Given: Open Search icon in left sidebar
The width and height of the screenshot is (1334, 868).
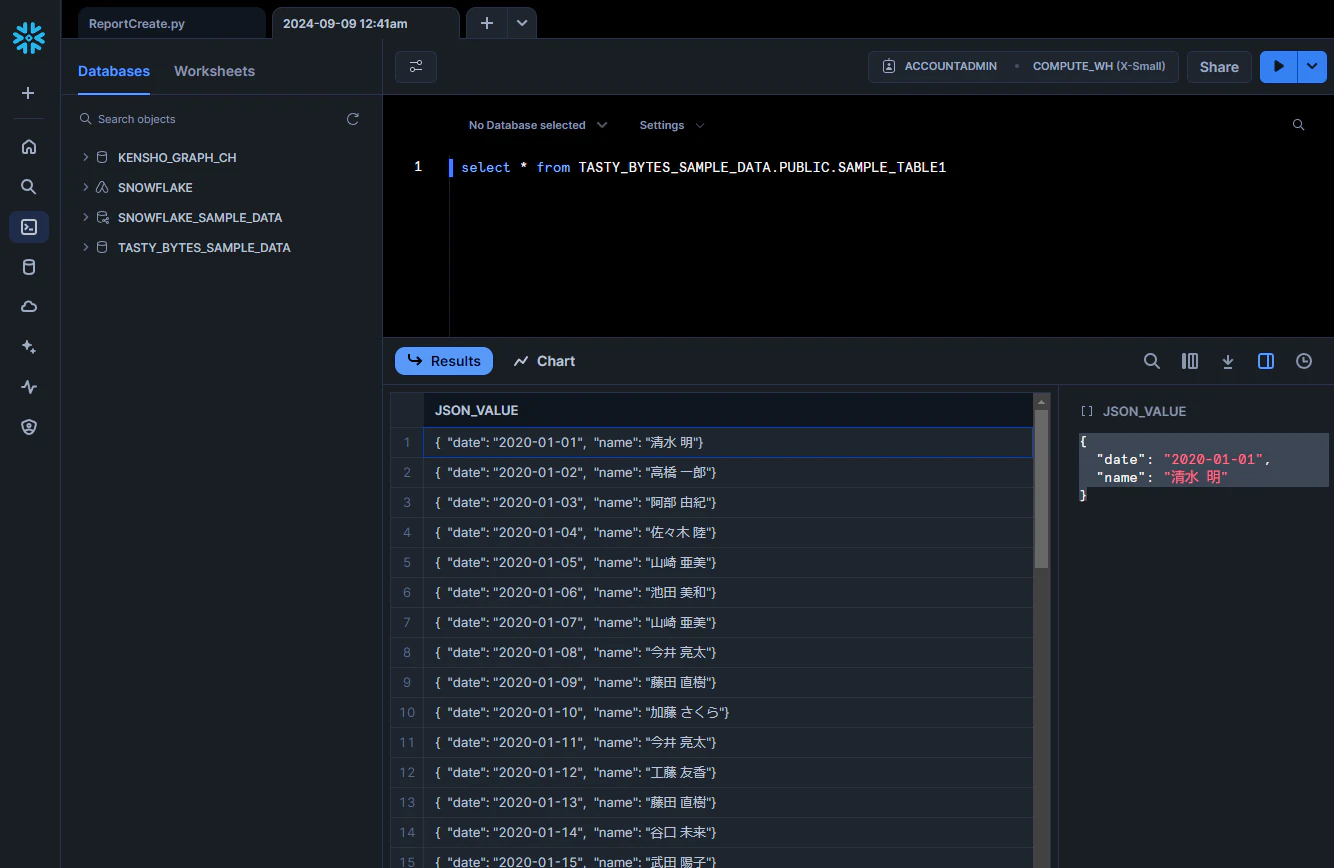Looking at the screenshot, I should 29,187.
